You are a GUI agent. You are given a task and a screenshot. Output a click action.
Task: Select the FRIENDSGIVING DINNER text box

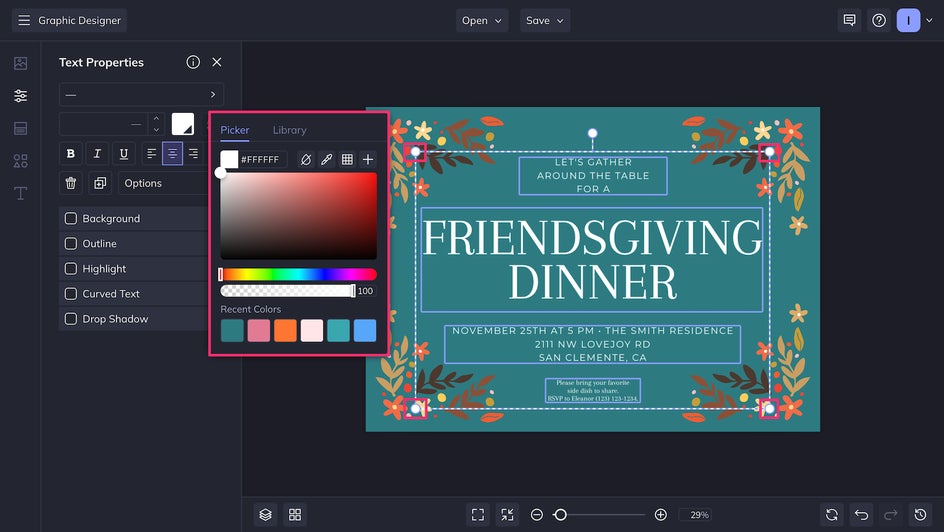[x=592, y=259]
